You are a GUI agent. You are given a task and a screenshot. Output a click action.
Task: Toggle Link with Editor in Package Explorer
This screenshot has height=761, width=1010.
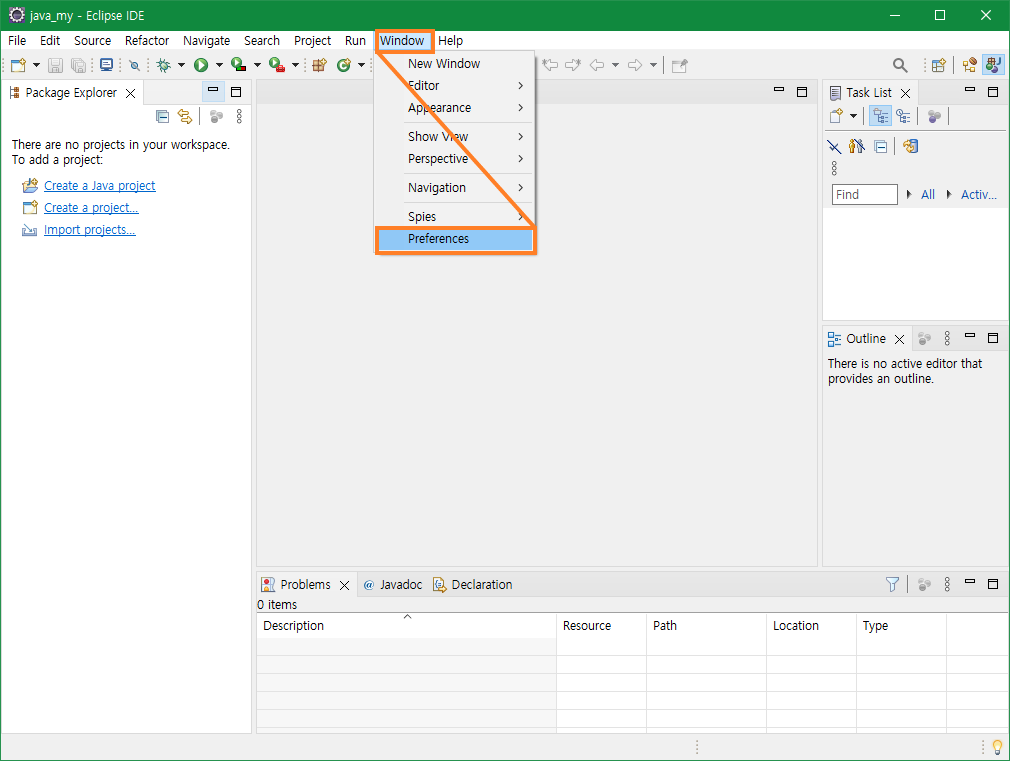[x=185, y=117]
